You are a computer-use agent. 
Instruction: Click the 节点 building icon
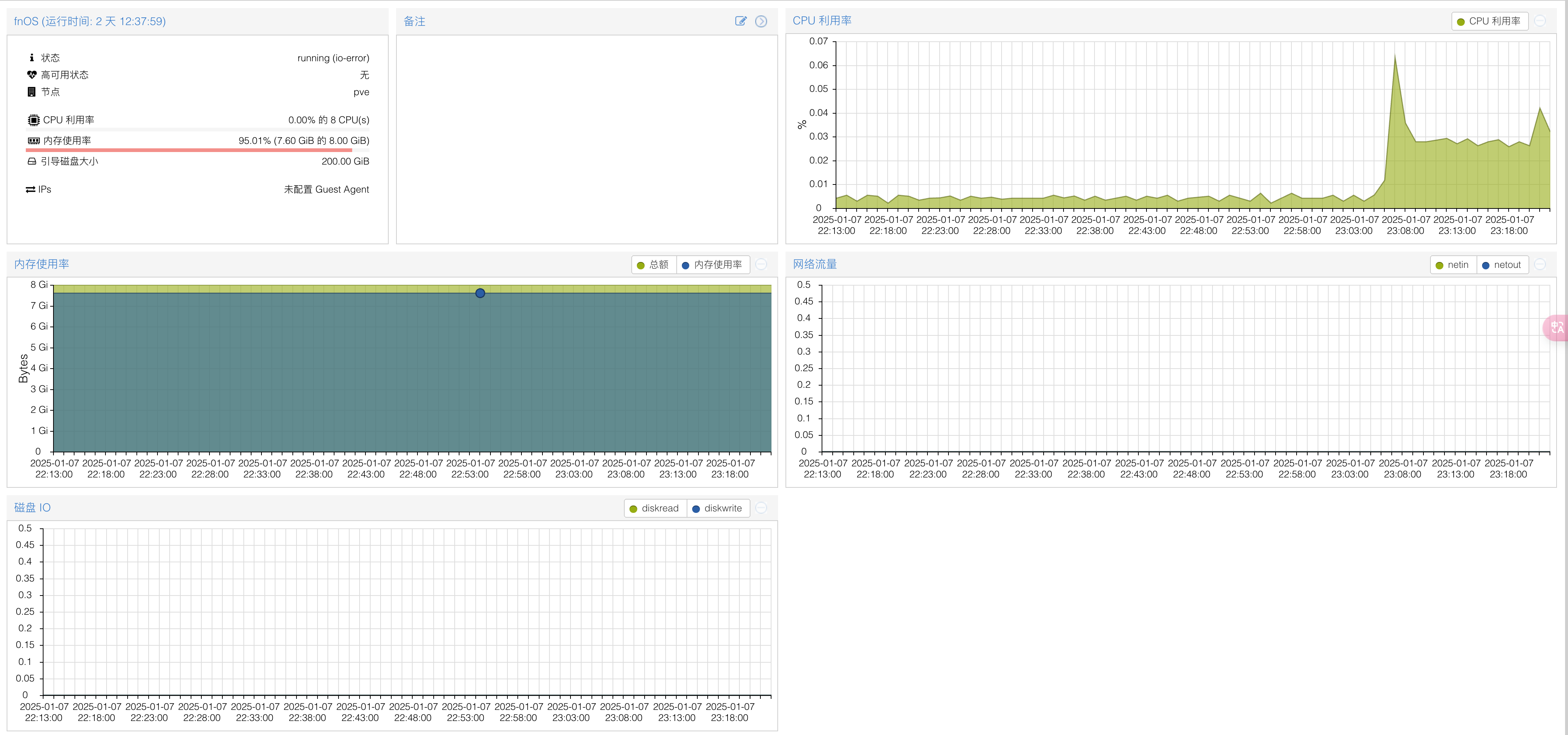point(32,92)
